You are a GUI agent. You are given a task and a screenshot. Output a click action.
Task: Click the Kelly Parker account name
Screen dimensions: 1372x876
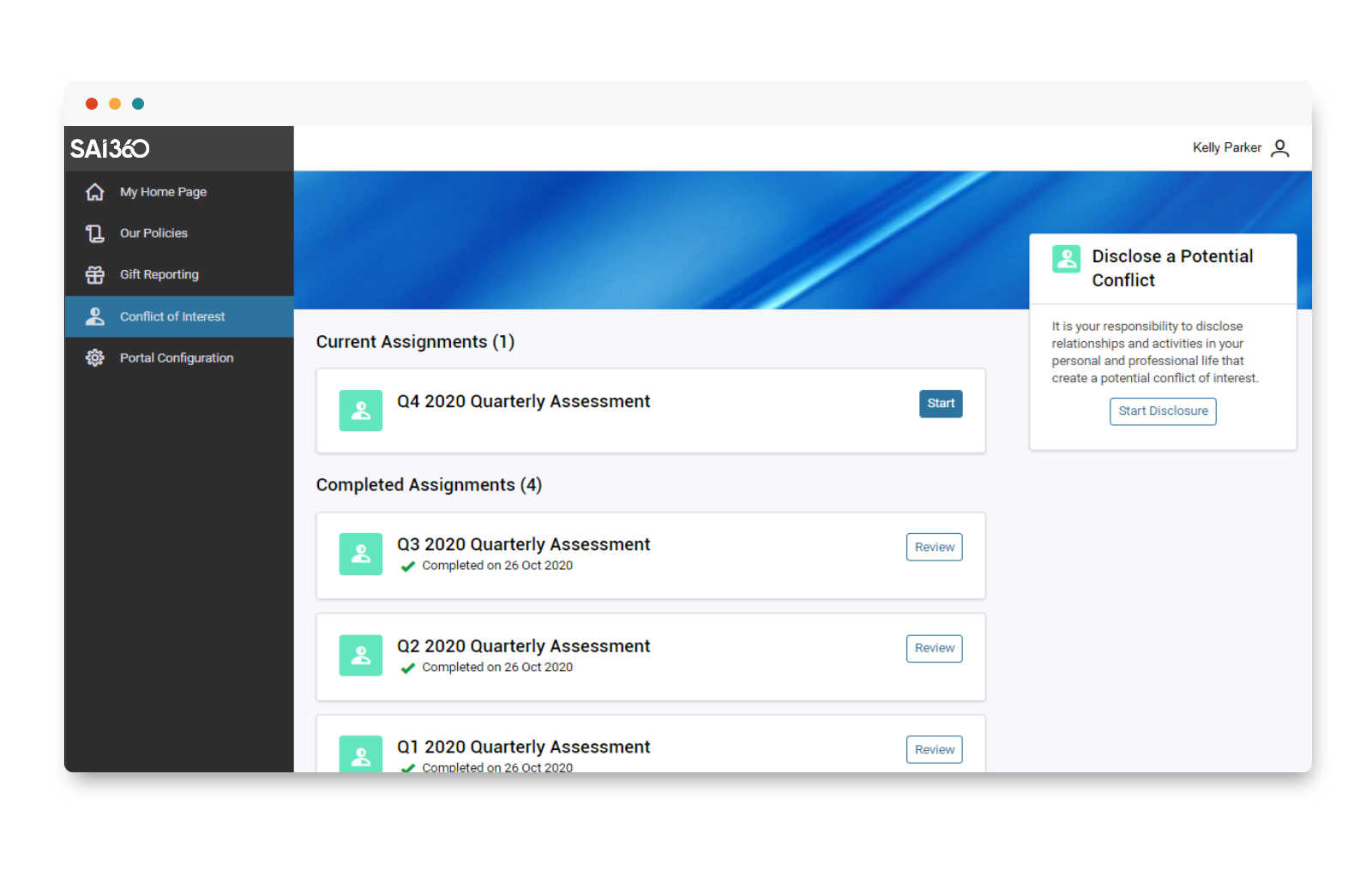pyautogui.click(x=1226, y=147)
